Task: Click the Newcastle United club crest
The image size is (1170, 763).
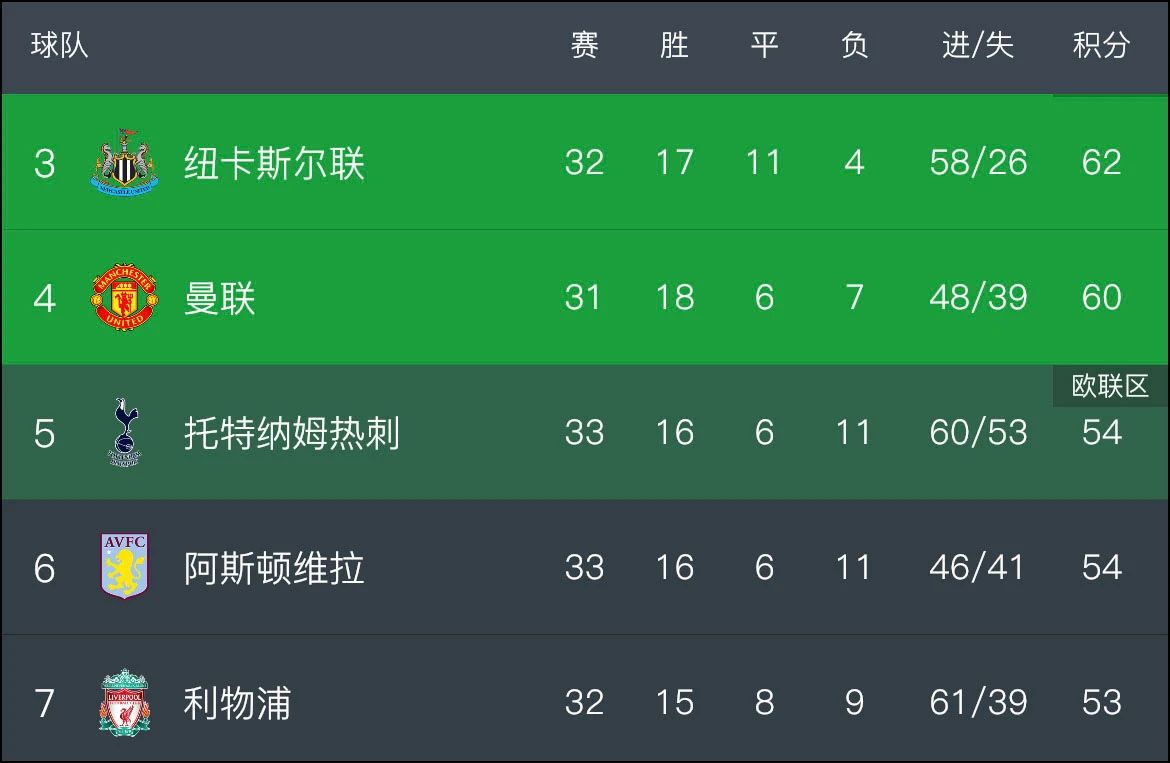Action: [125, 163]
